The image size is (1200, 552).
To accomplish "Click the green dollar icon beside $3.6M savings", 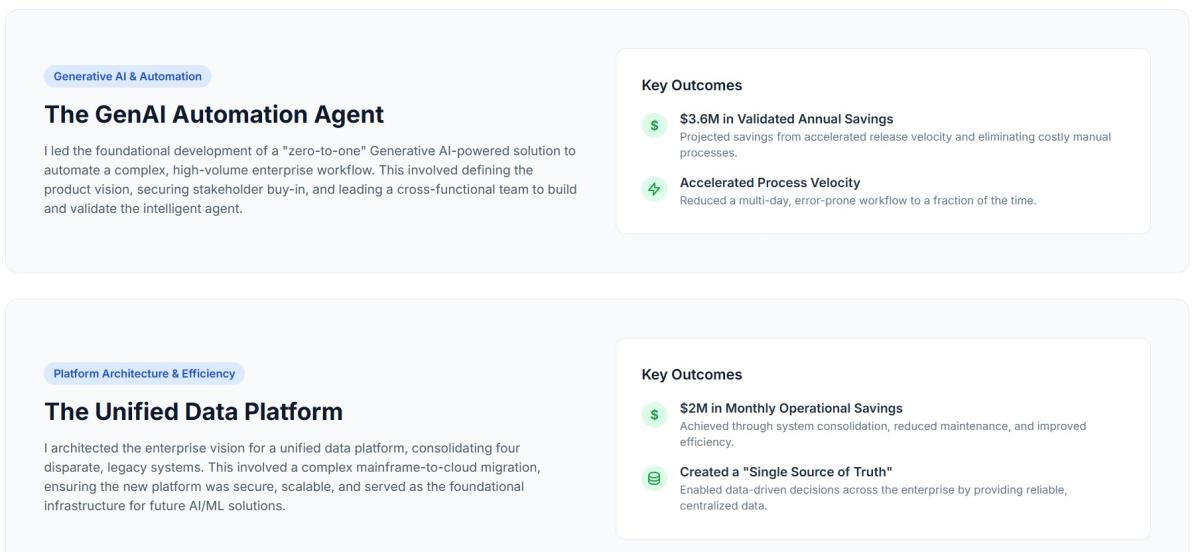I will click(x=654, y=127).
